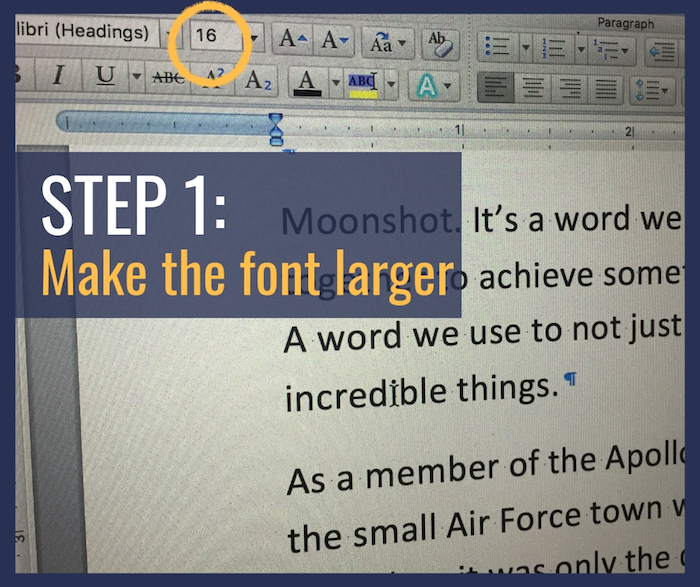Click the Decrease Indent icon
The image size is (700, 587).
click(662, 53)
